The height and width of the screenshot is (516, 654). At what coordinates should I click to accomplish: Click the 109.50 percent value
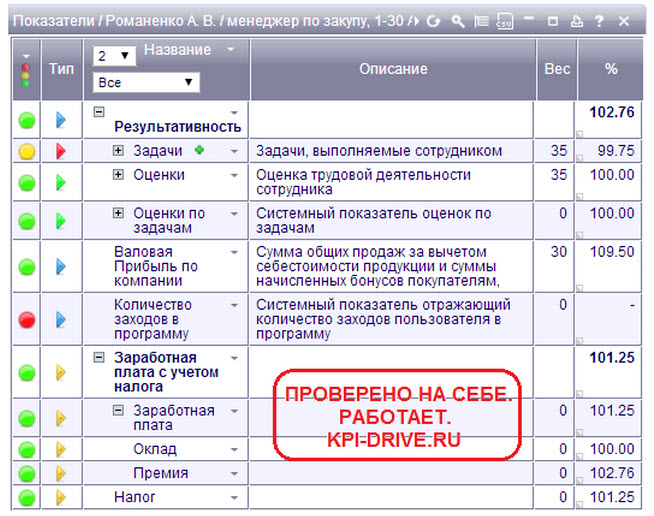click(612, 252)
